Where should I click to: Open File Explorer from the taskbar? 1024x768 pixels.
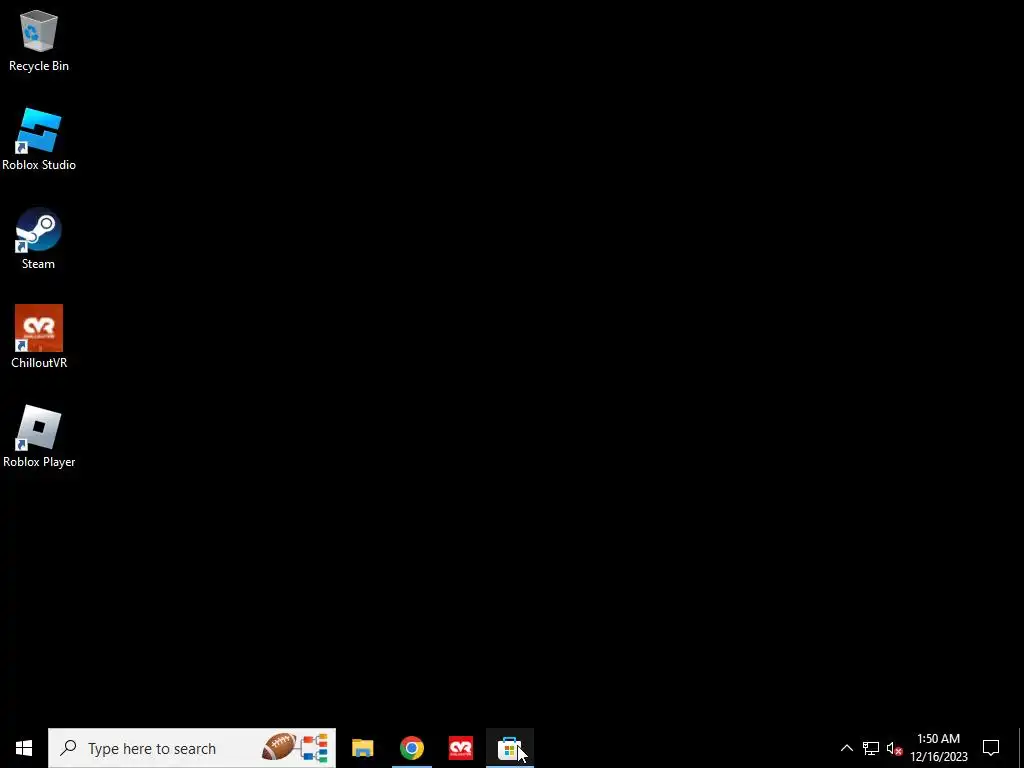tap(362, 748)
